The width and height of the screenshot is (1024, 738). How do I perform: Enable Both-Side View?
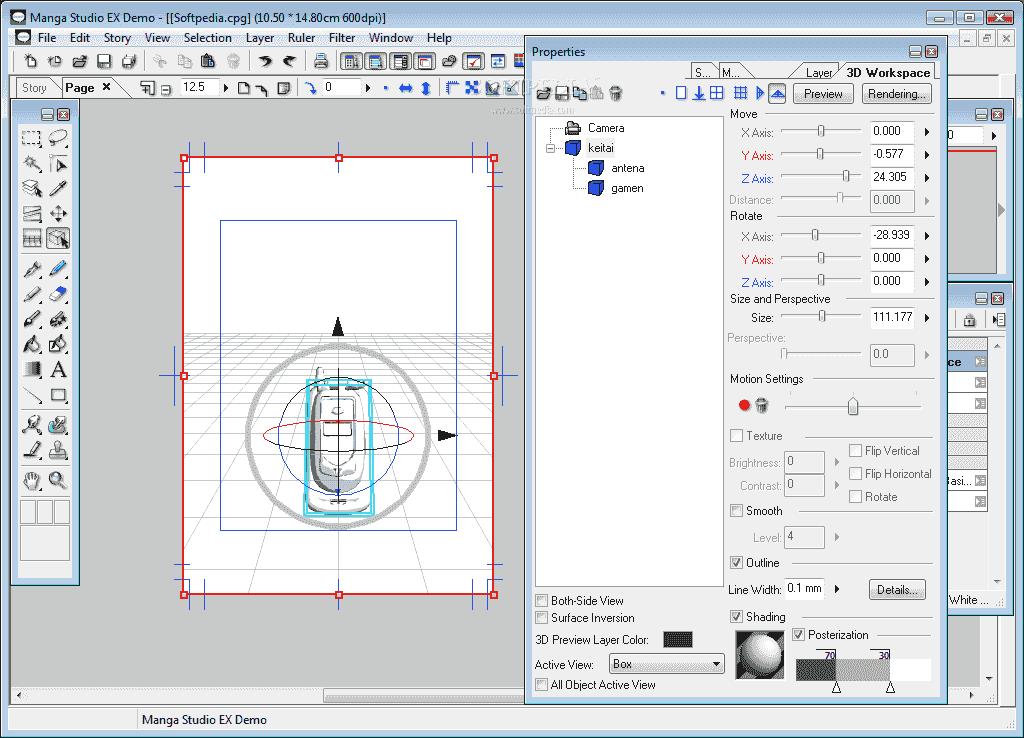(540, 601)
